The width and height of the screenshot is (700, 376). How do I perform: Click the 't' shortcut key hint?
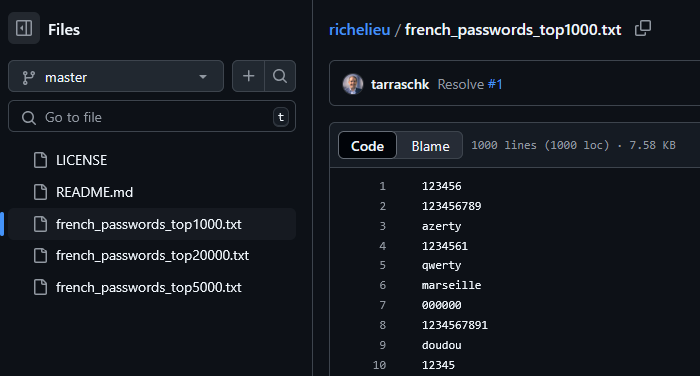pos(281,117)
